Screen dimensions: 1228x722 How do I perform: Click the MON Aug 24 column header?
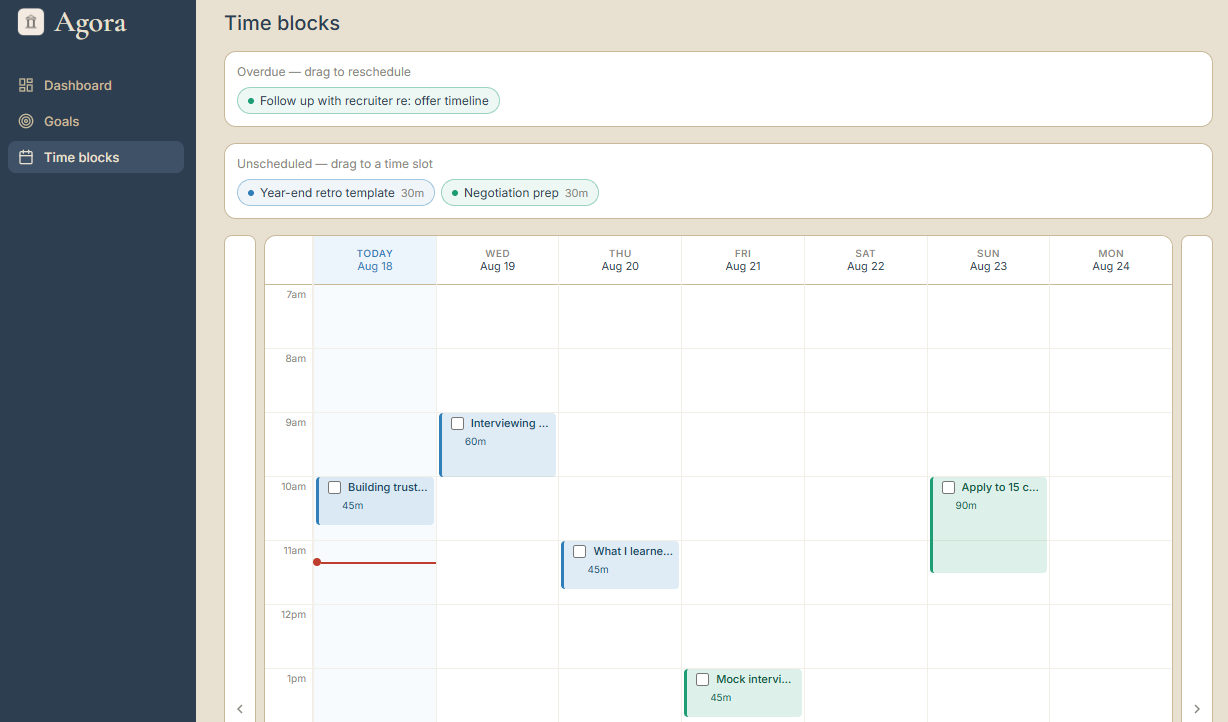1111,260
